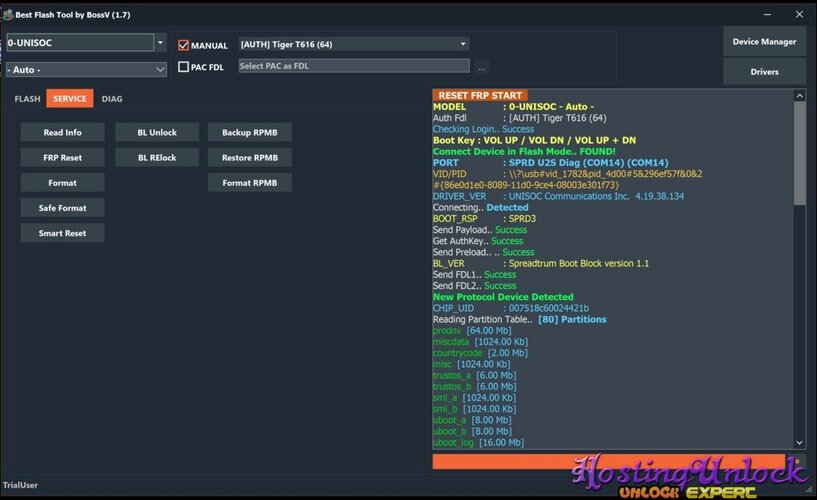
Task: Click the Backup RPMB button
Action: pos(250,132)
